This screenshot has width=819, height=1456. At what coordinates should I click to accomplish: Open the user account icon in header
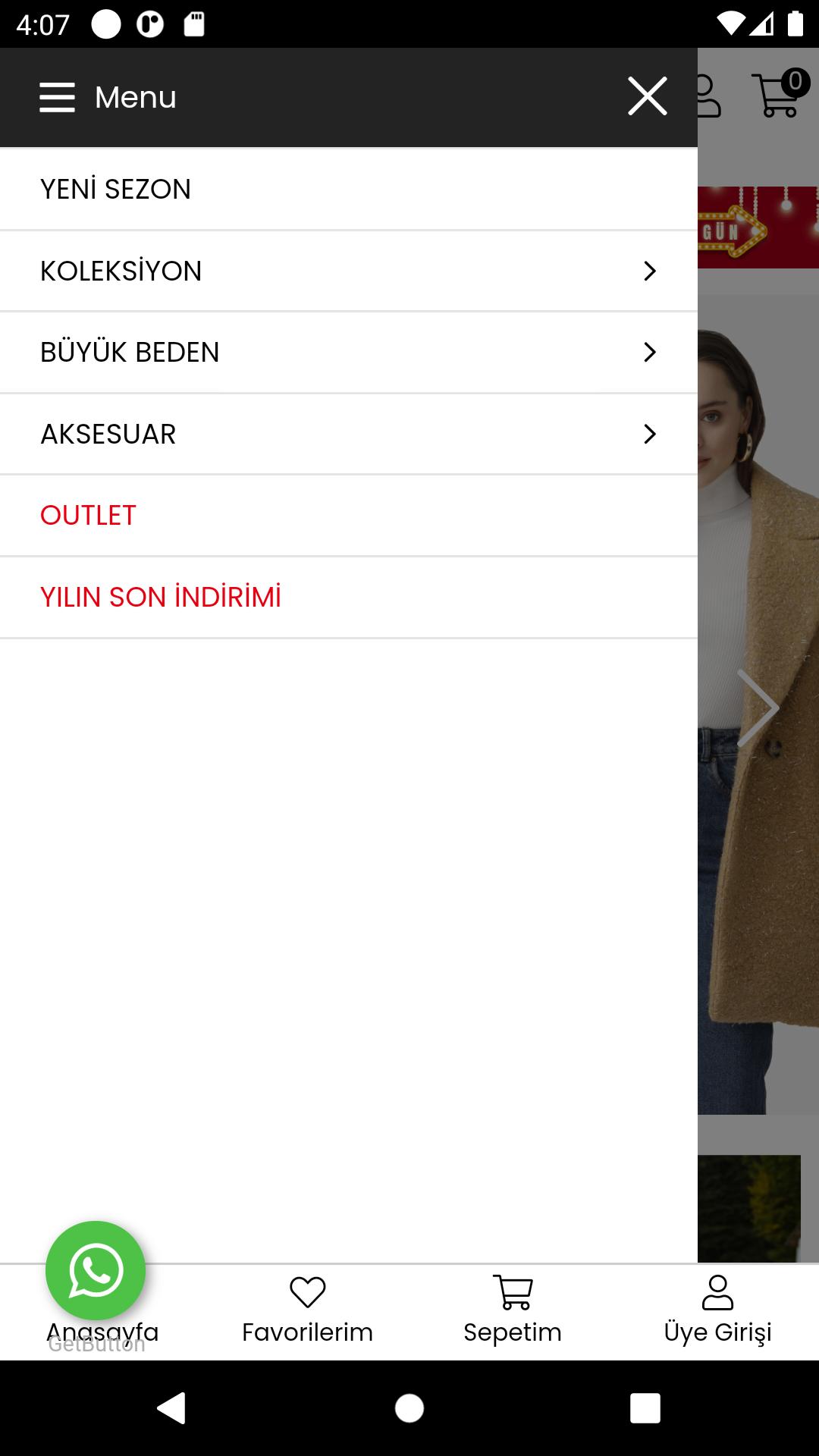click(x=708, y=96)
